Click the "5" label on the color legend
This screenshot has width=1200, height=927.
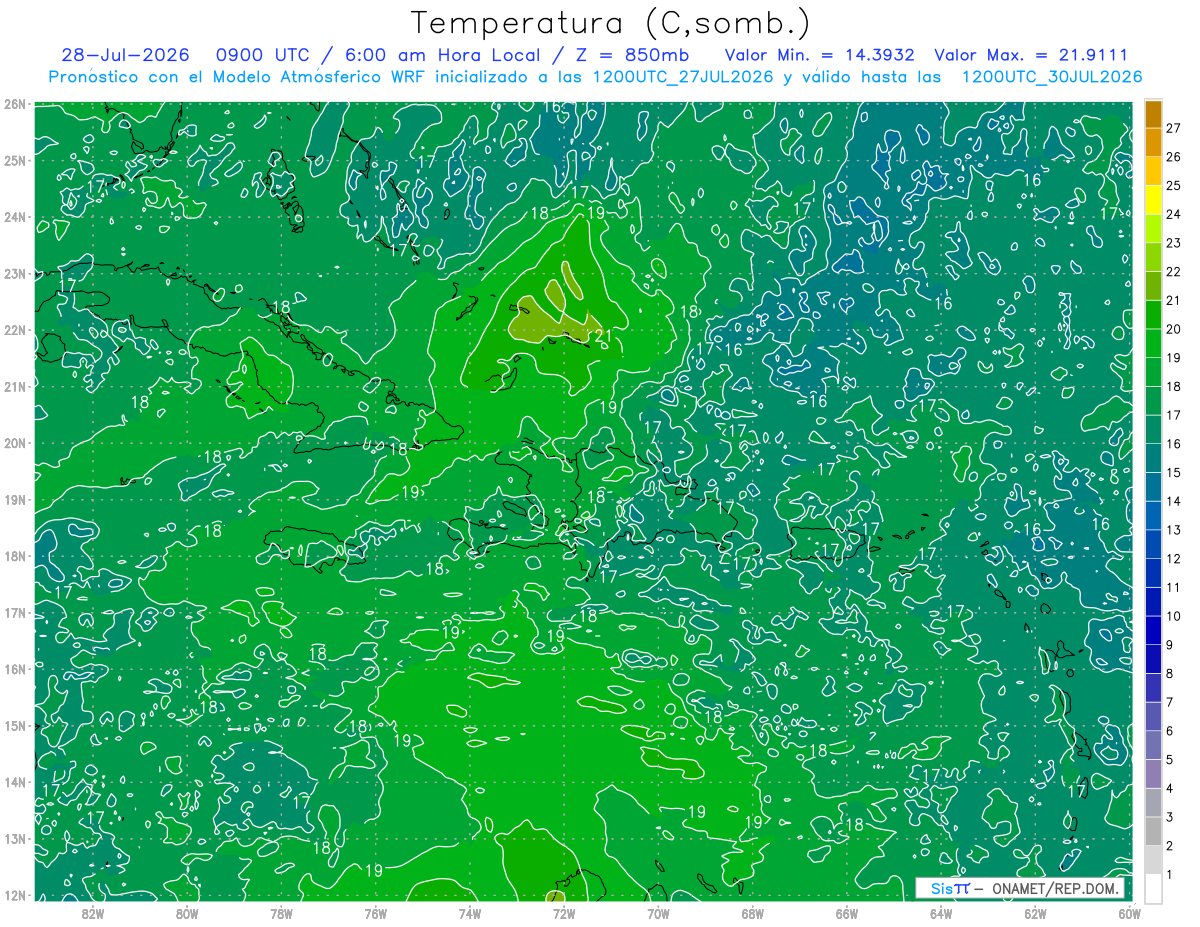pyautogui.click(x=1171, y=760)
